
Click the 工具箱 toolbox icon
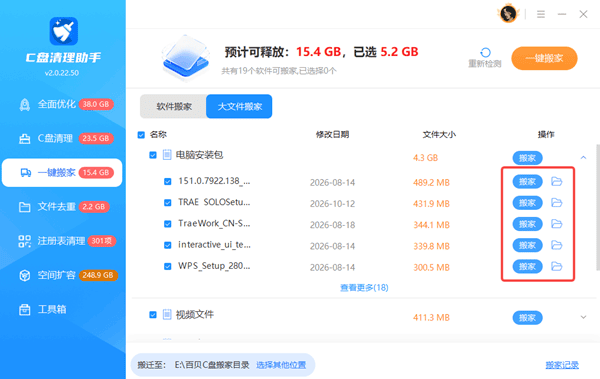25,309
